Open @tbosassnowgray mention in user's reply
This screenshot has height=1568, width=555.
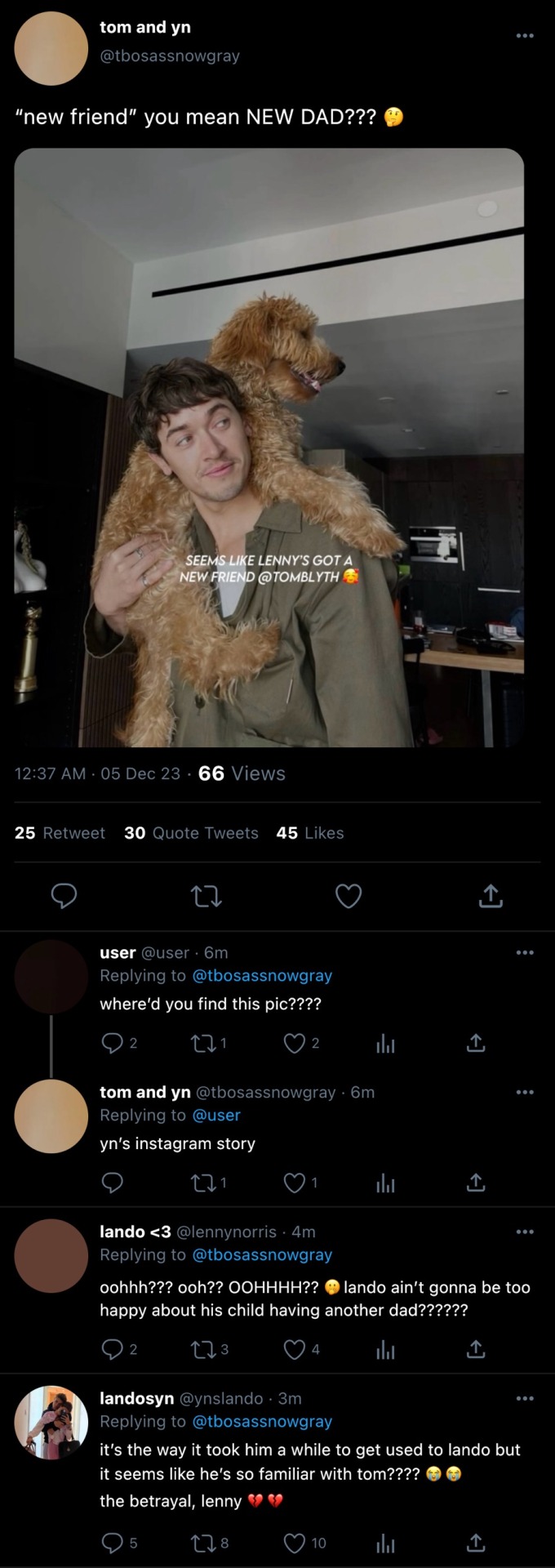coord(262,975)
